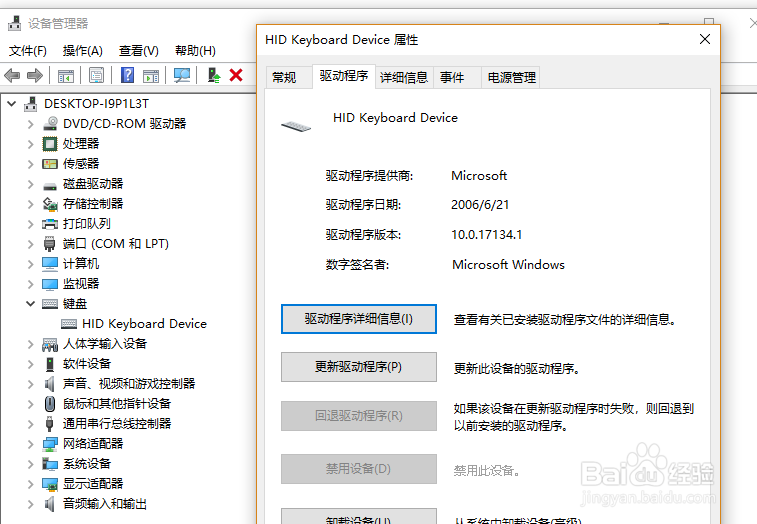Click the 禁用设备(D) button
The width and height of the screenshot is (757, 524).
click(359, 469)
